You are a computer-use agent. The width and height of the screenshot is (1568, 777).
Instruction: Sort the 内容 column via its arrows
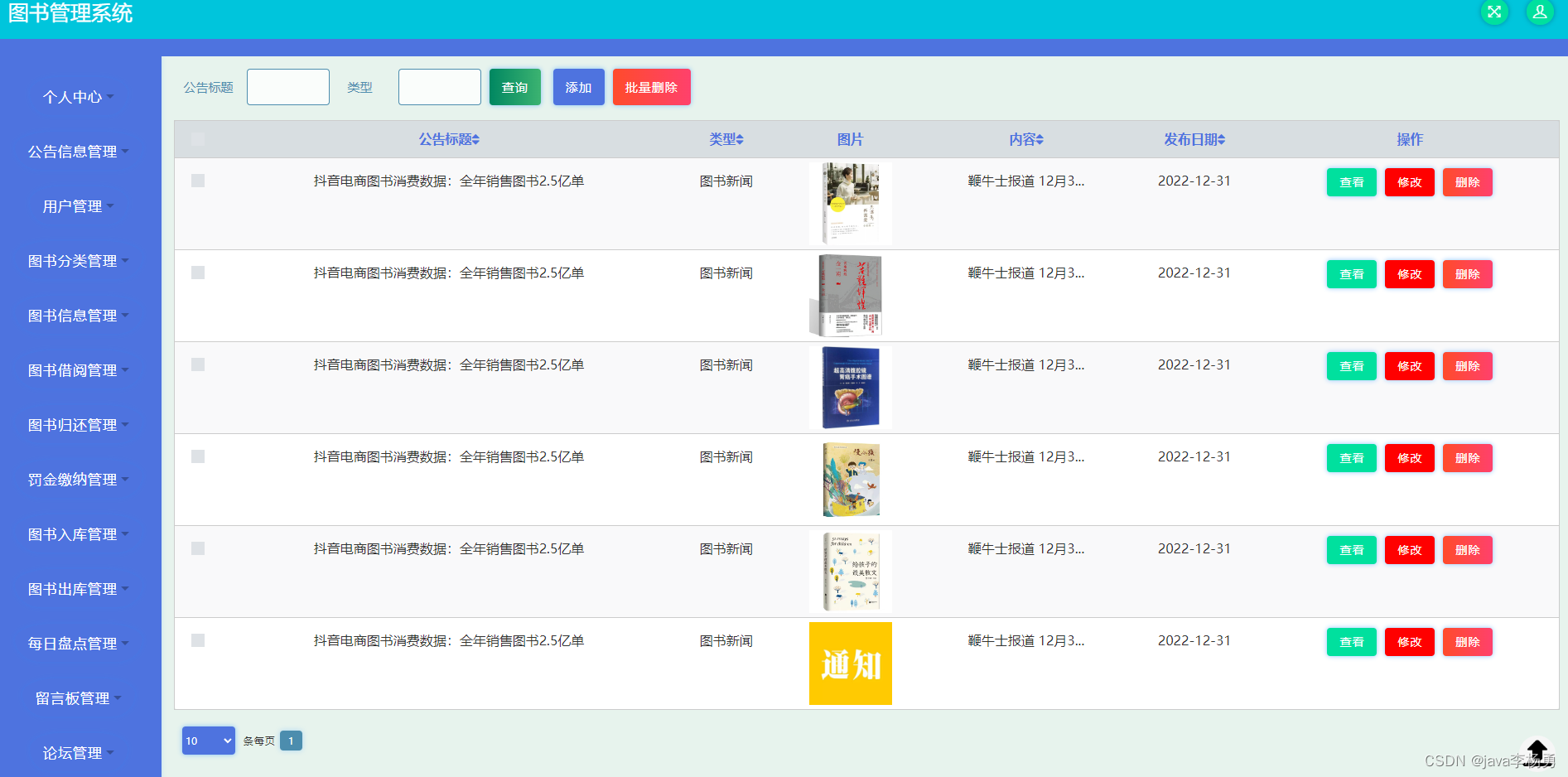1040,140
